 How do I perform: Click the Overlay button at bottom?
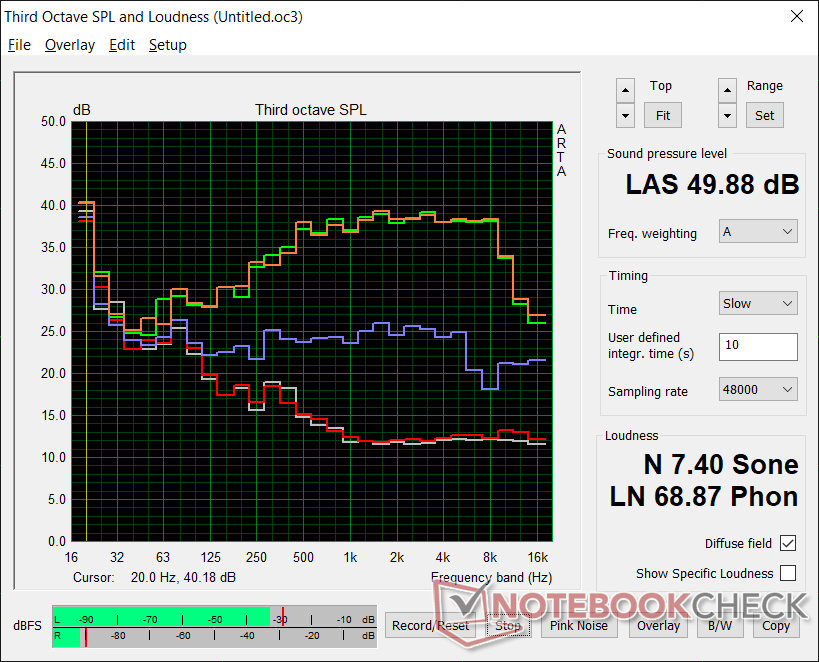pos(658,625)
